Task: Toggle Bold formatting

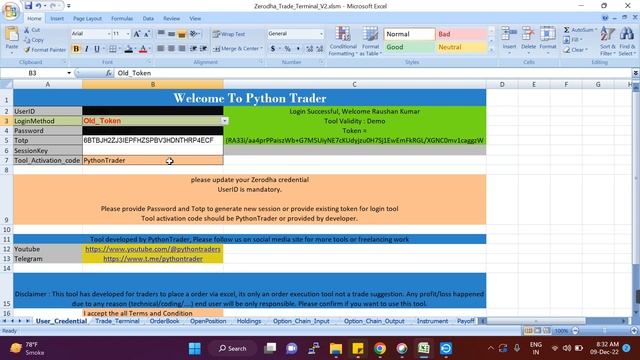Action: tap(76, 49)
